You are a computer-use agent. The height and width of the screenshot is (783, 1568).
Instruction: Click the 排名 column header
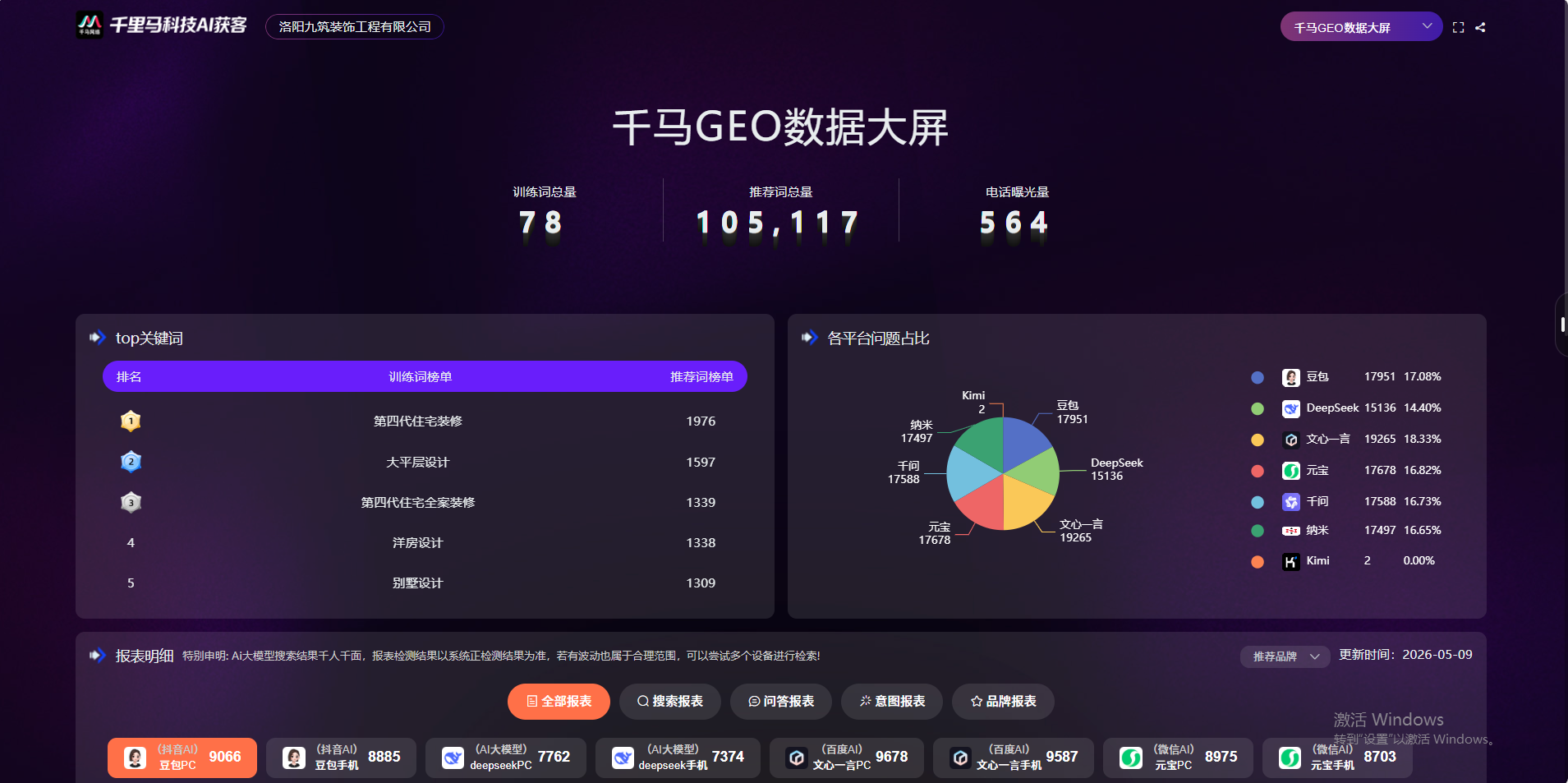(x=129, y=377)
